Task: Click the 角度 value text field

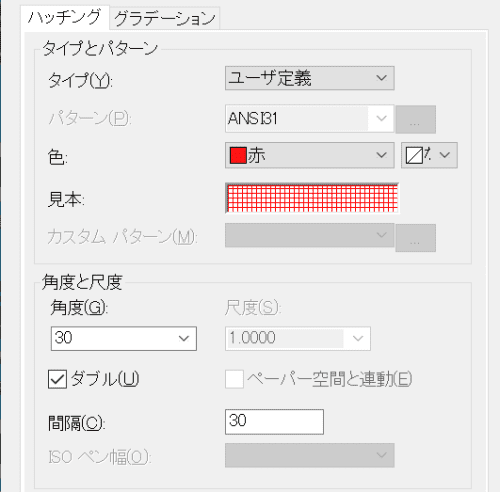Action: coord(113,338)
